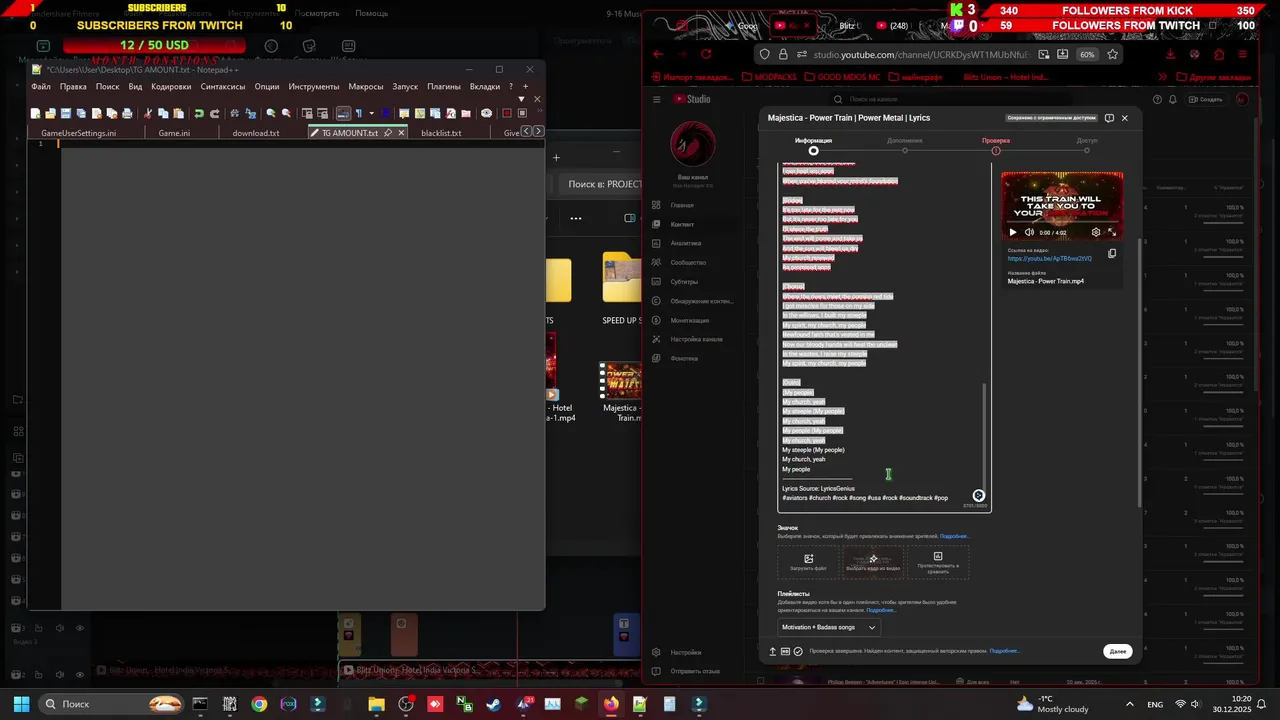This screenshot has height=720, width=1280.
Task: Mute the video preview volume
Action: point(1029,232)
